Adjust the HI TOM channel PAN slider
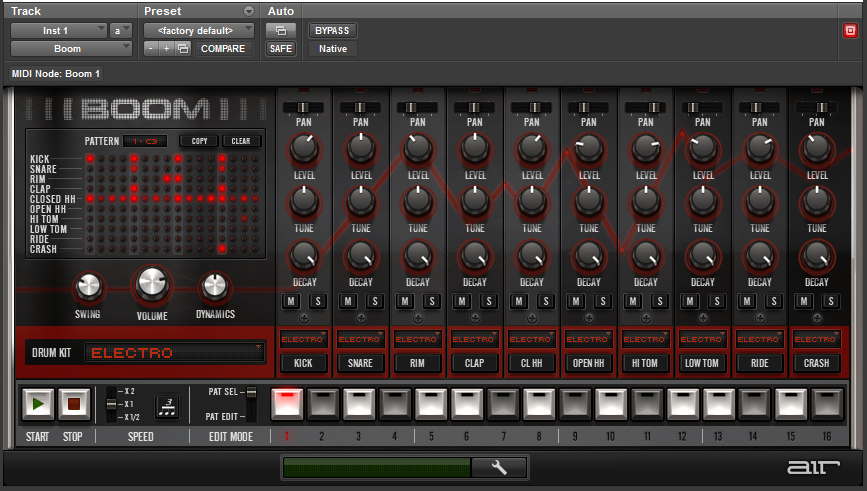 click(x=645, y=107)
